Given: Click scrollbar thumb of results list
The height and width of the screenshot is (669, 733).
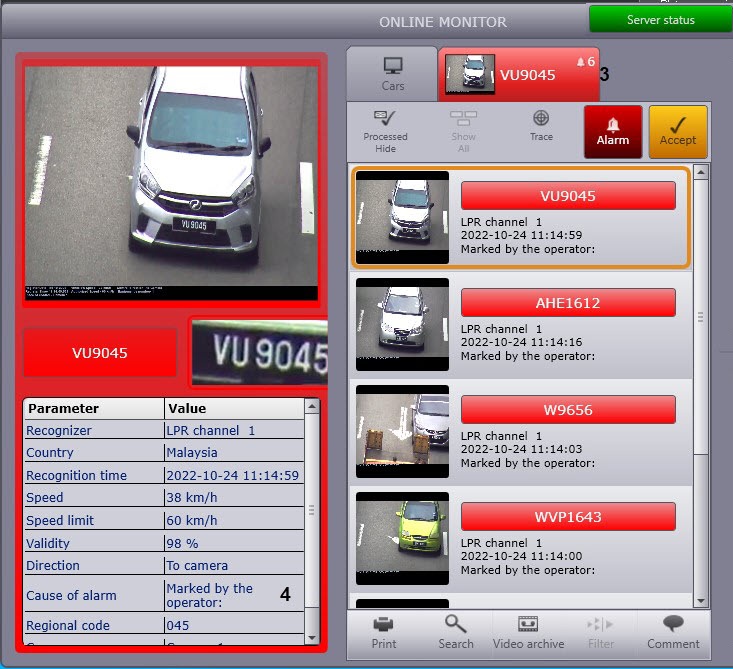Looking at the screenshot, I should tap(700, 317).
